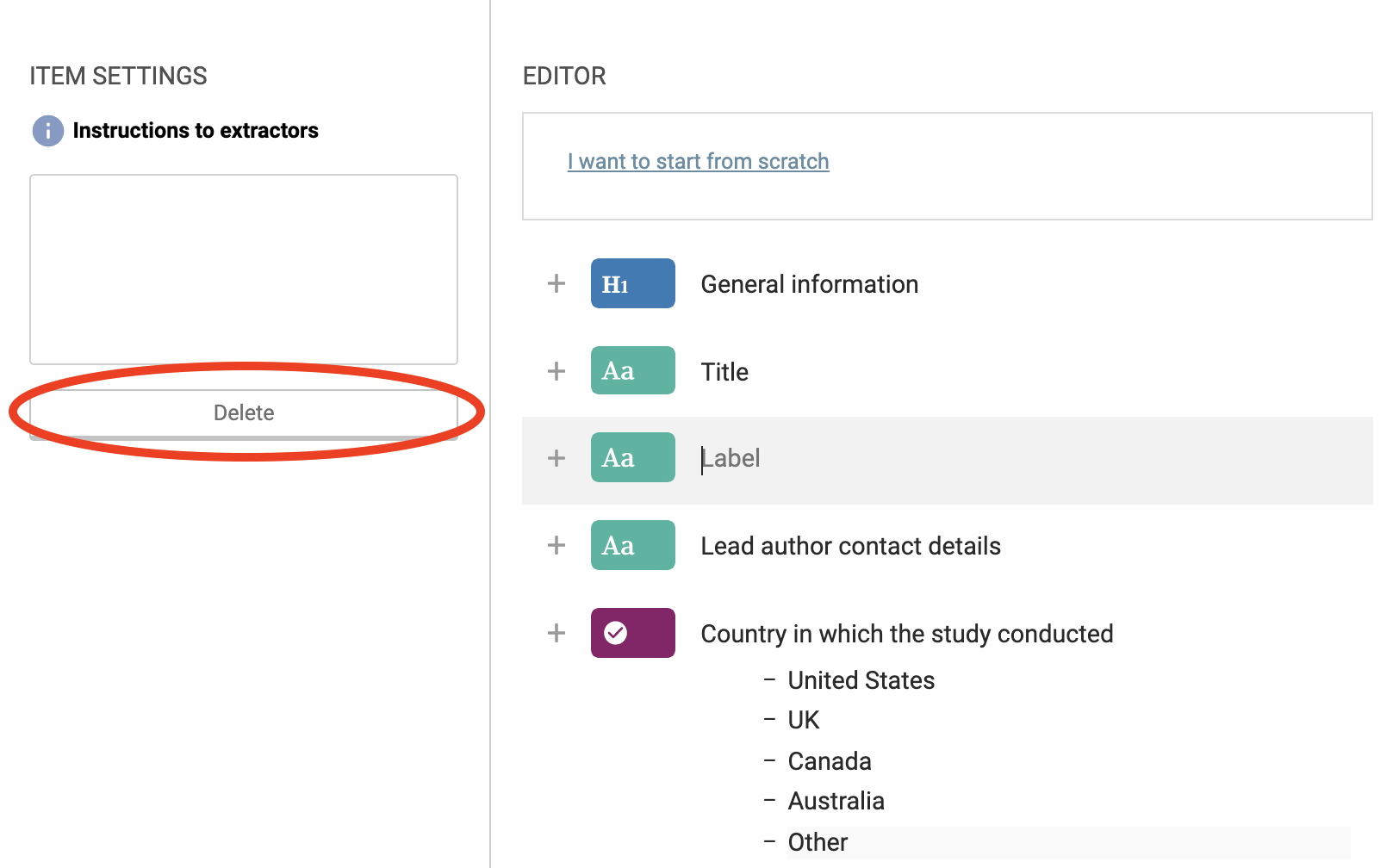
Task: Expand the plus handle next to the Label row
Action: point(556,457)
